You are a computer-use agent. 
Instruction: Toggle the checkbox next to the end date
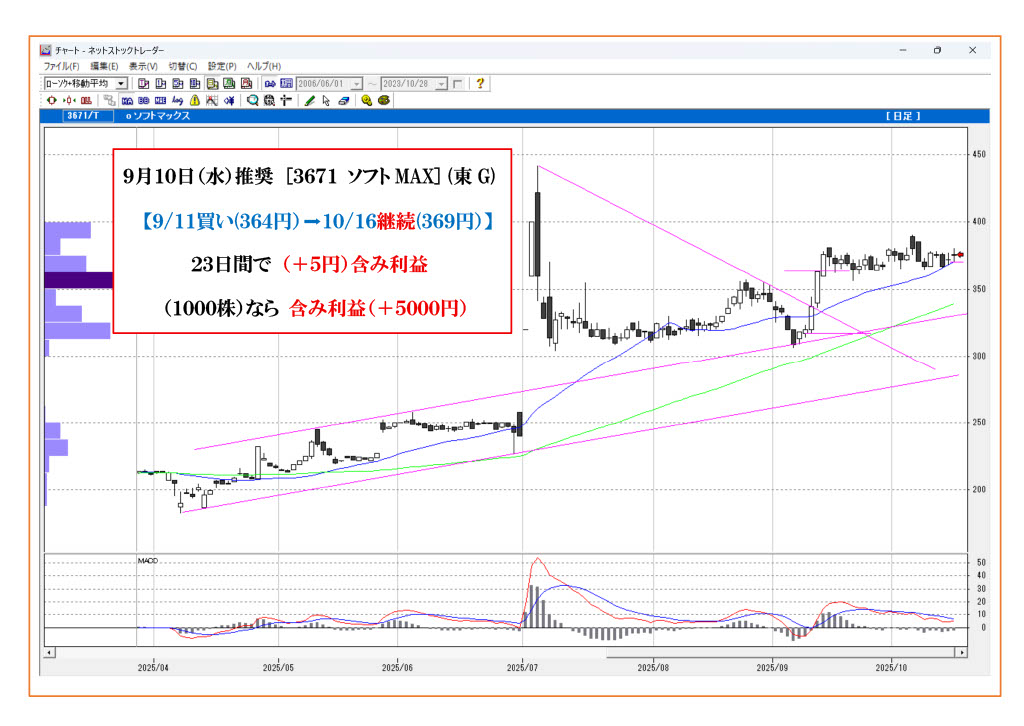pos(458,84)
